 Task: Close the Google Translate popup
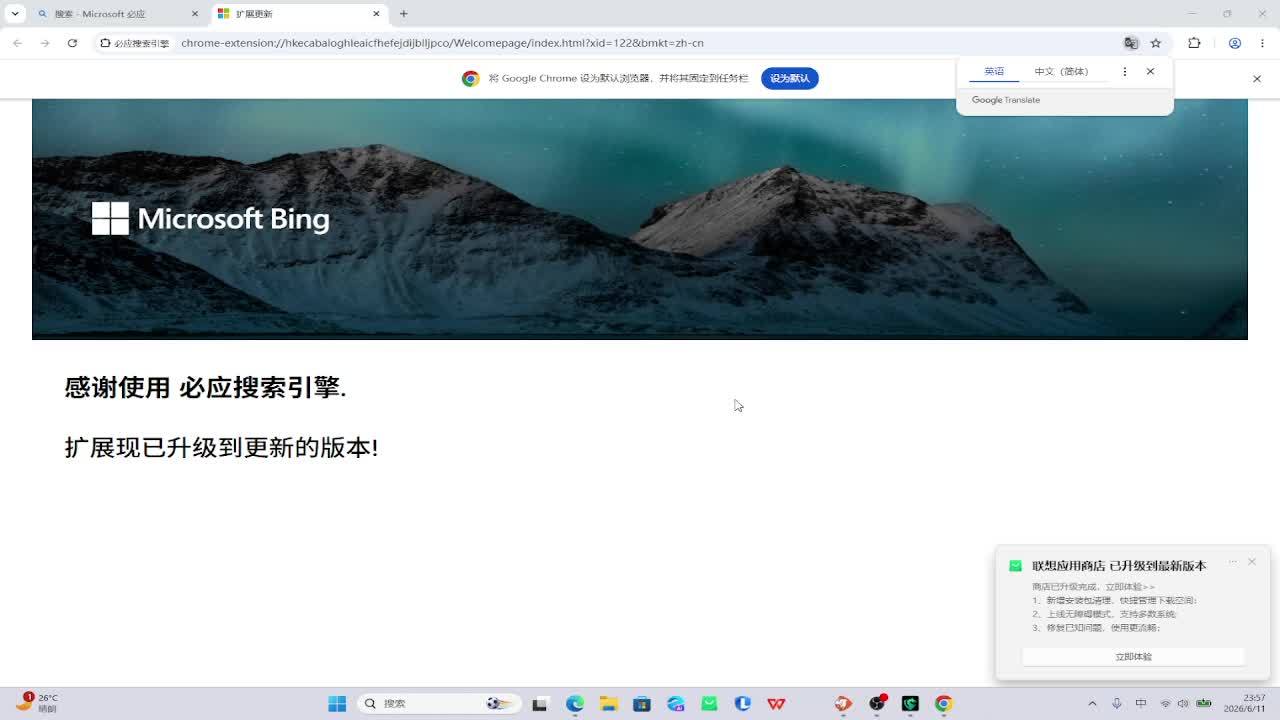[1150, 71]
